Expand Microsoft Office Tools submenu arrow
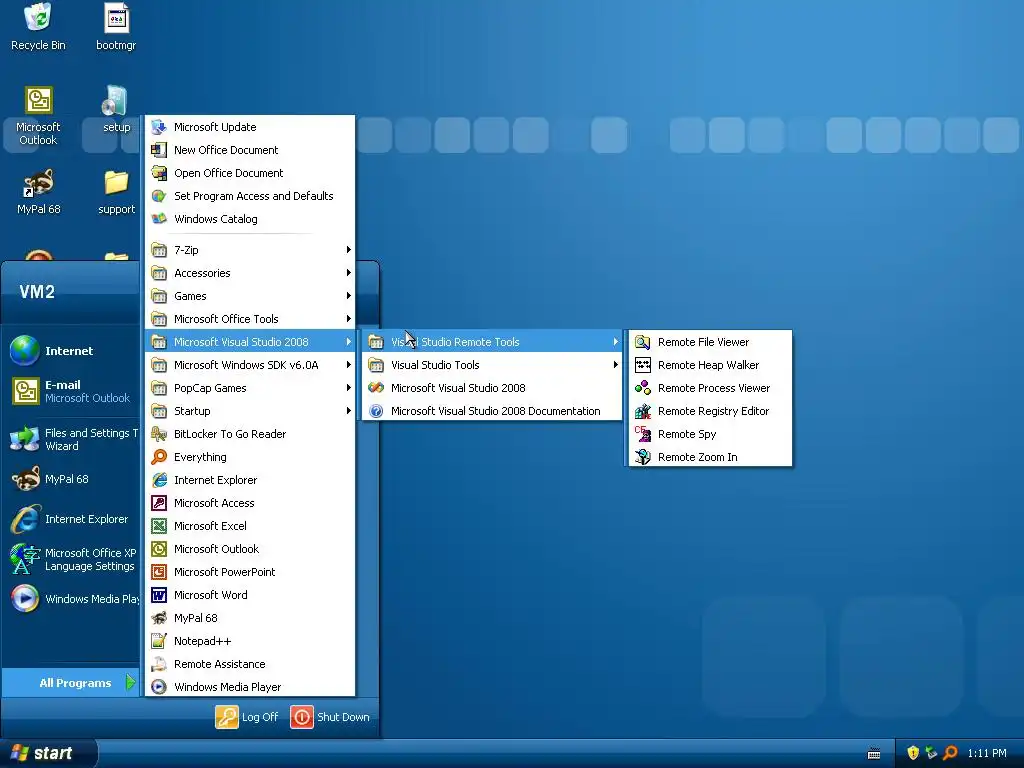Image resolution: width=1024 pixels, height=768 pixels. pyautogui.click(x=349, y=319)
